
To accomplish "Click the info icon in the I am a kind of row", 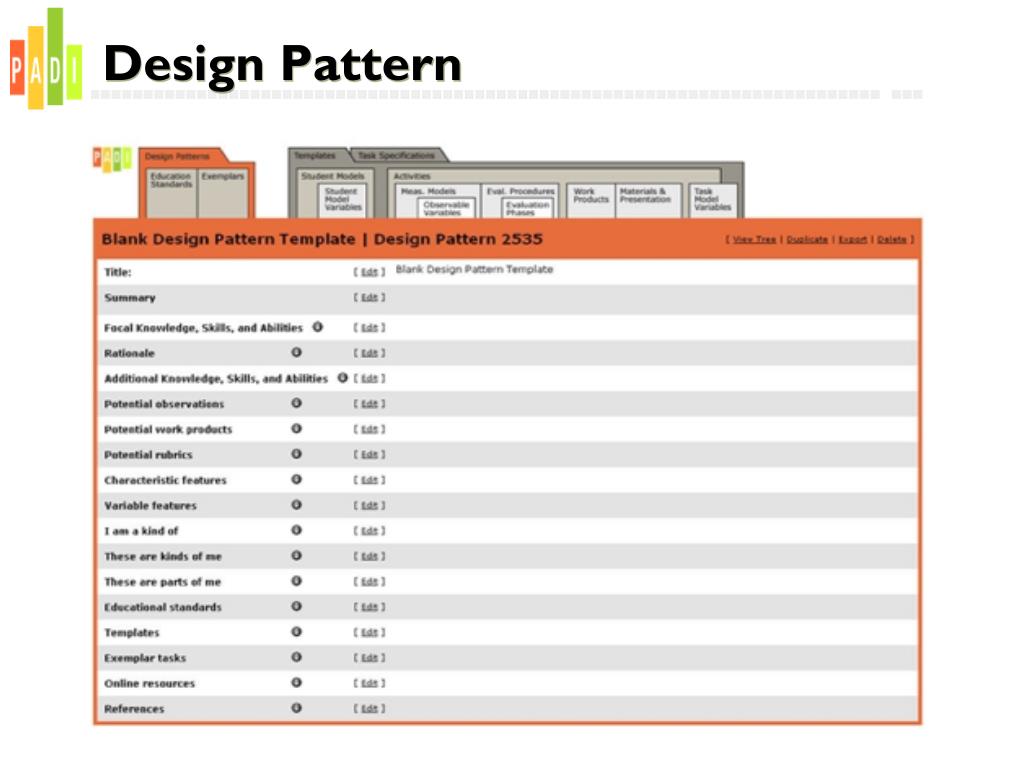I will 296,530.
